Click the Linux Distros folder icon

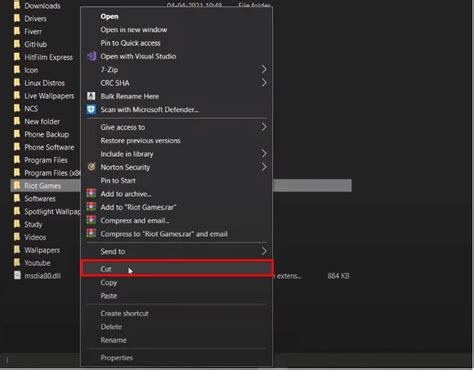pyautogui.click(x=17, y=83)
